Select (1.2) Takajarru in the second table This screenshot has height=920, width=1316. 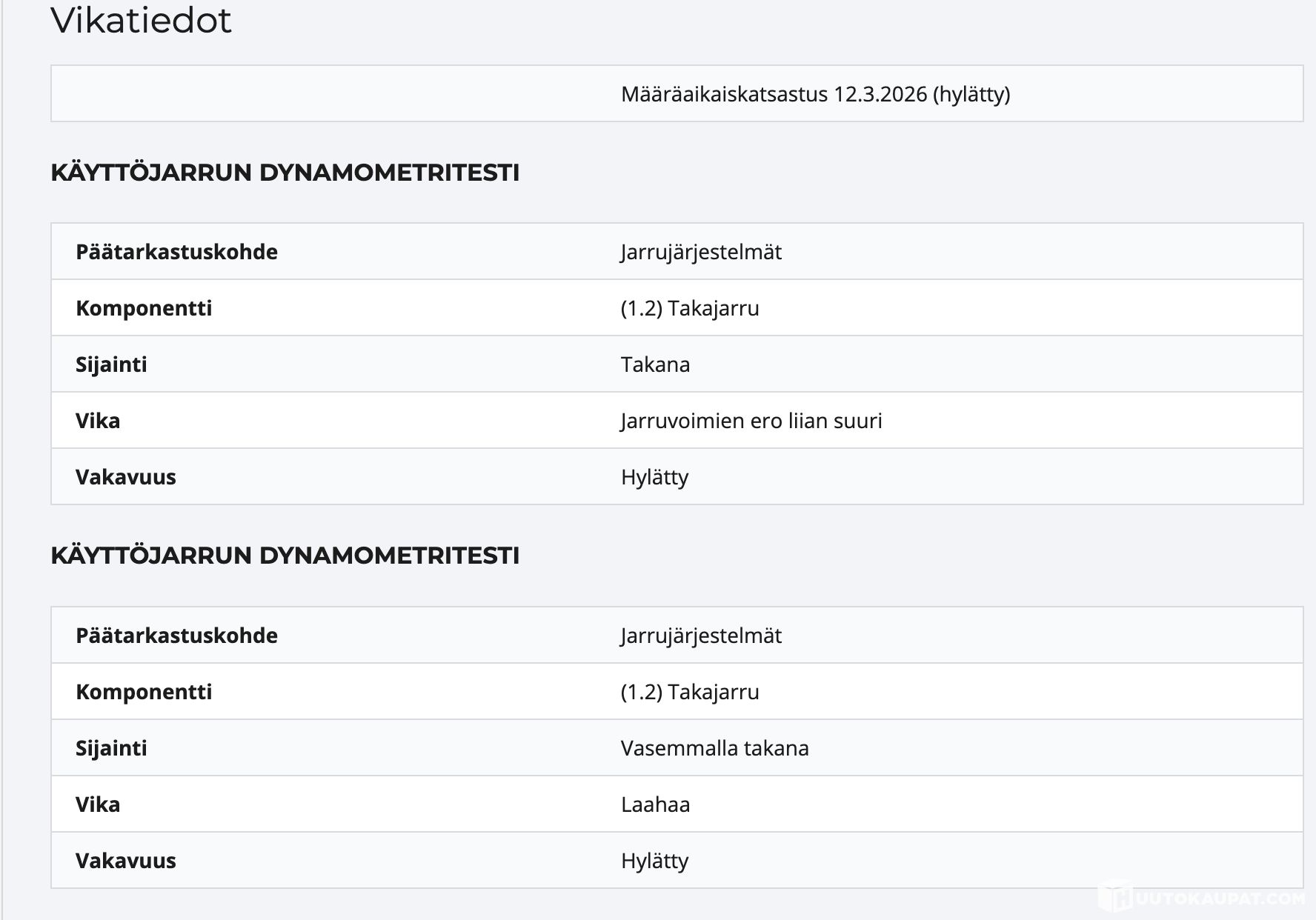(x=689, y=692)
